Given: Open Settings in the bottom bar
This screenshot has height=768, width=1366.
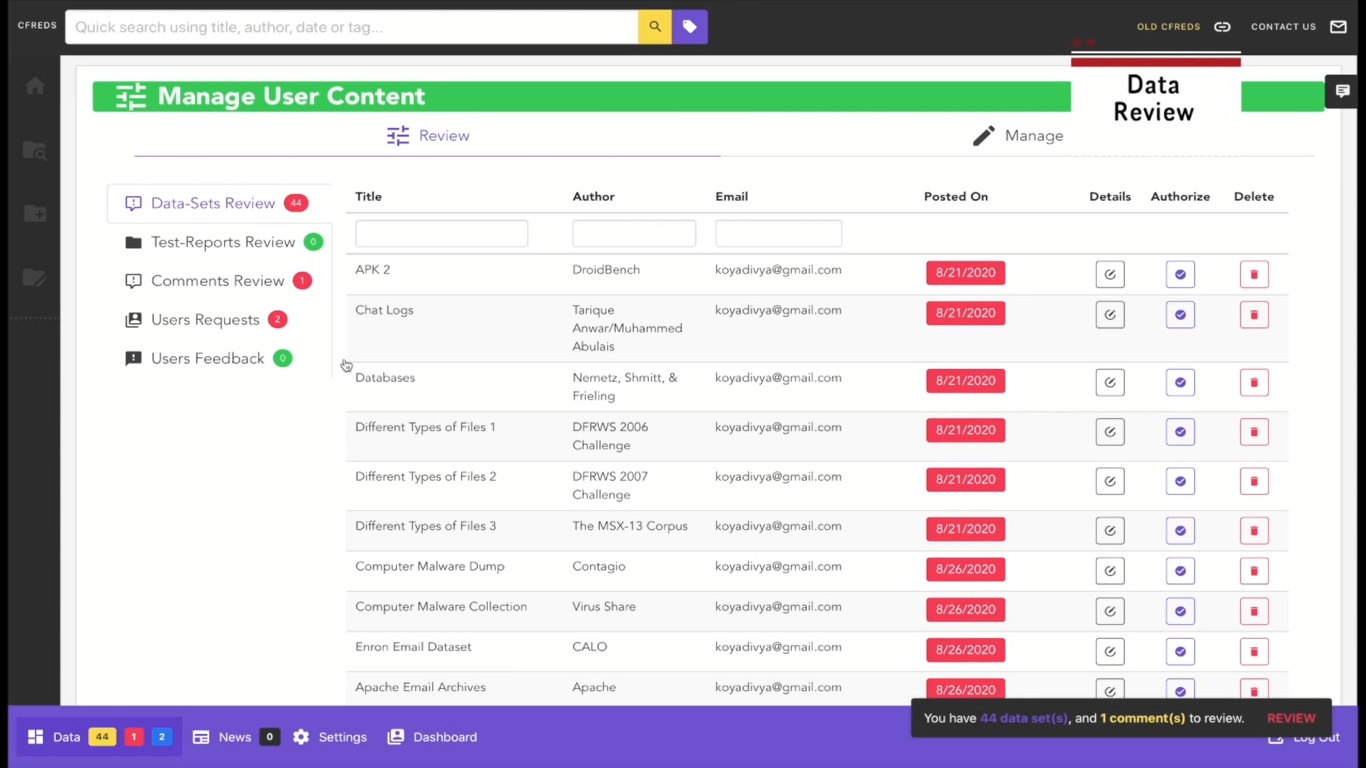Looking at the screenshot, I should tap(330, 737).
